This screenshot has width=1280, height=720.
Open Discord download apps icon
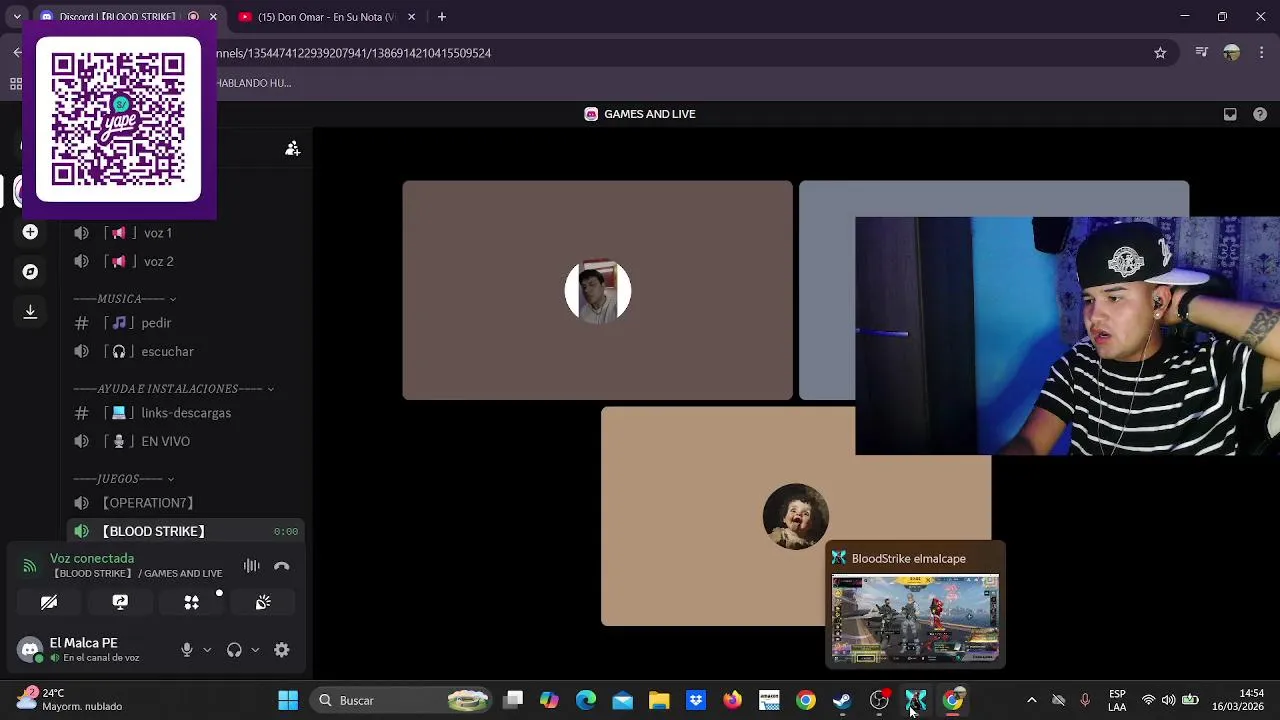pos(30,312)
